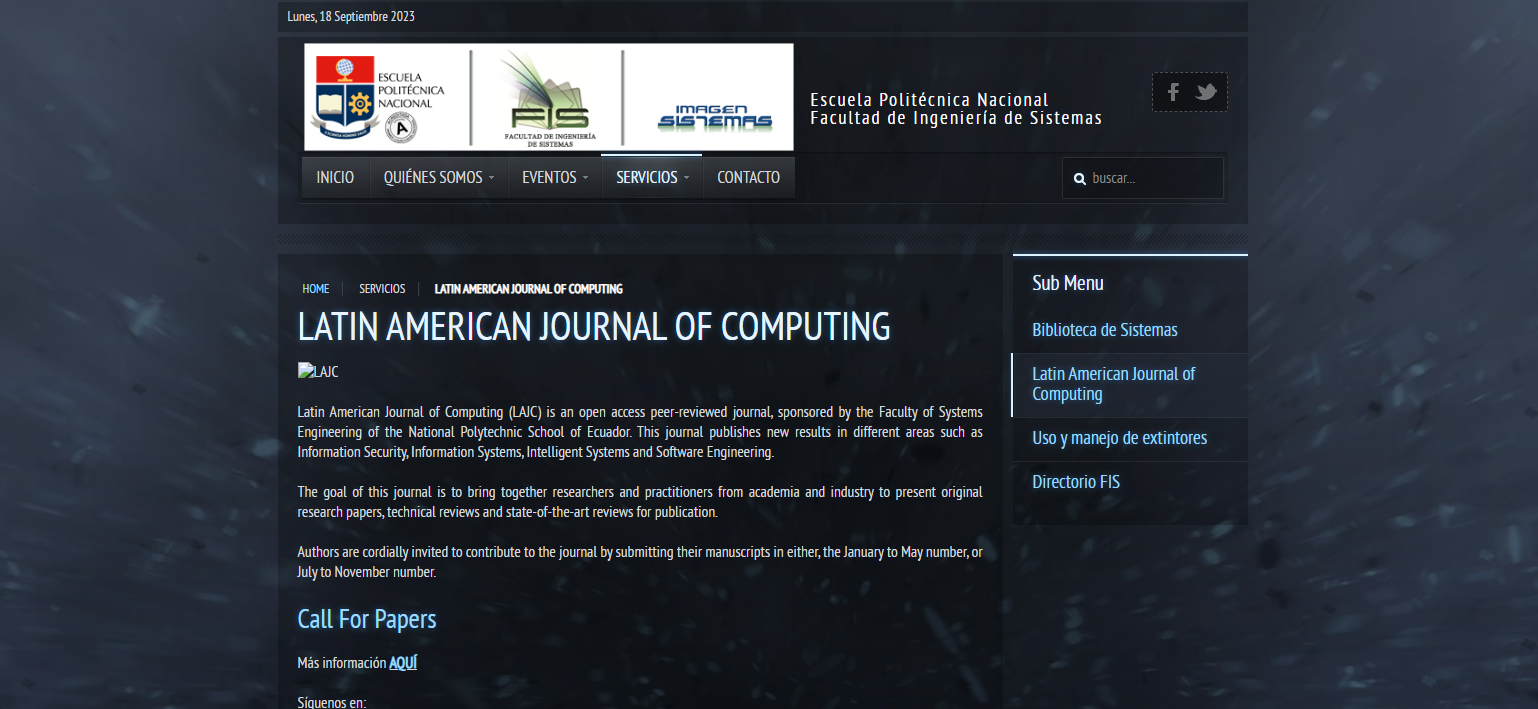Open the Directorio FIS submenu link

pos(1075,482)
